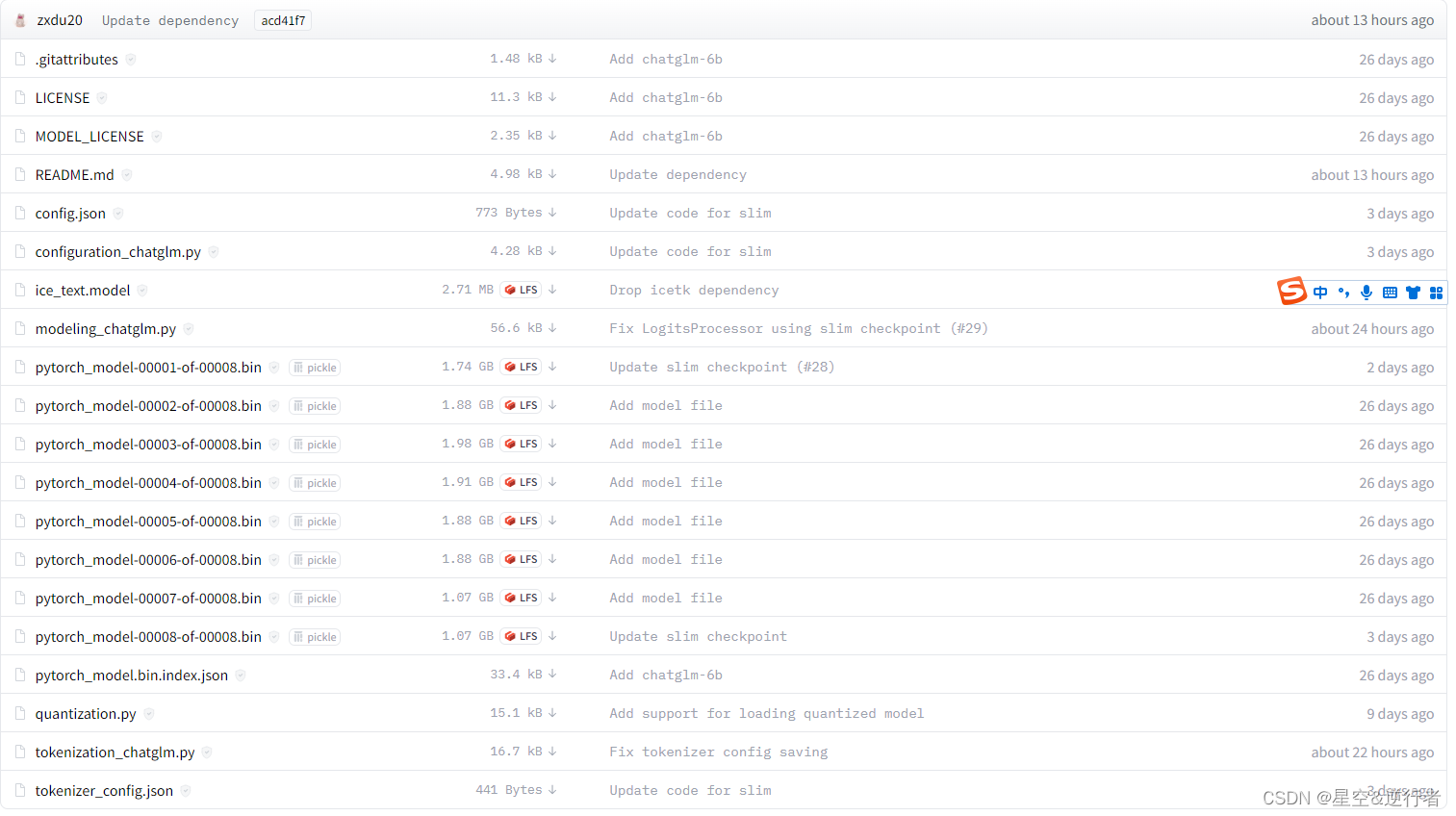The image size is (1456, 816).
Task: Activate the Sogou voice input microphone
Action: (1367, 292)
